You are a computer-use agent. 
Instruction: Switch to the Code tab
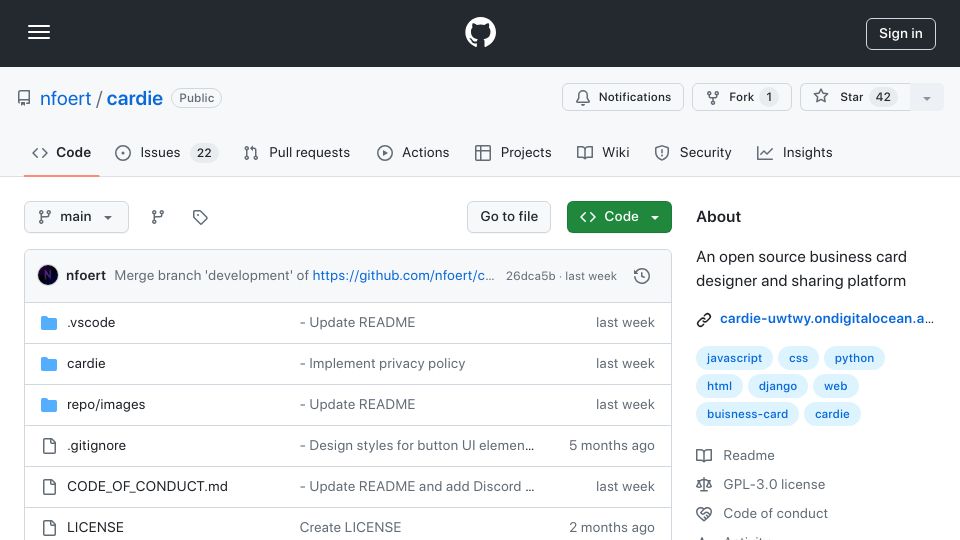(x=61, y=152)
